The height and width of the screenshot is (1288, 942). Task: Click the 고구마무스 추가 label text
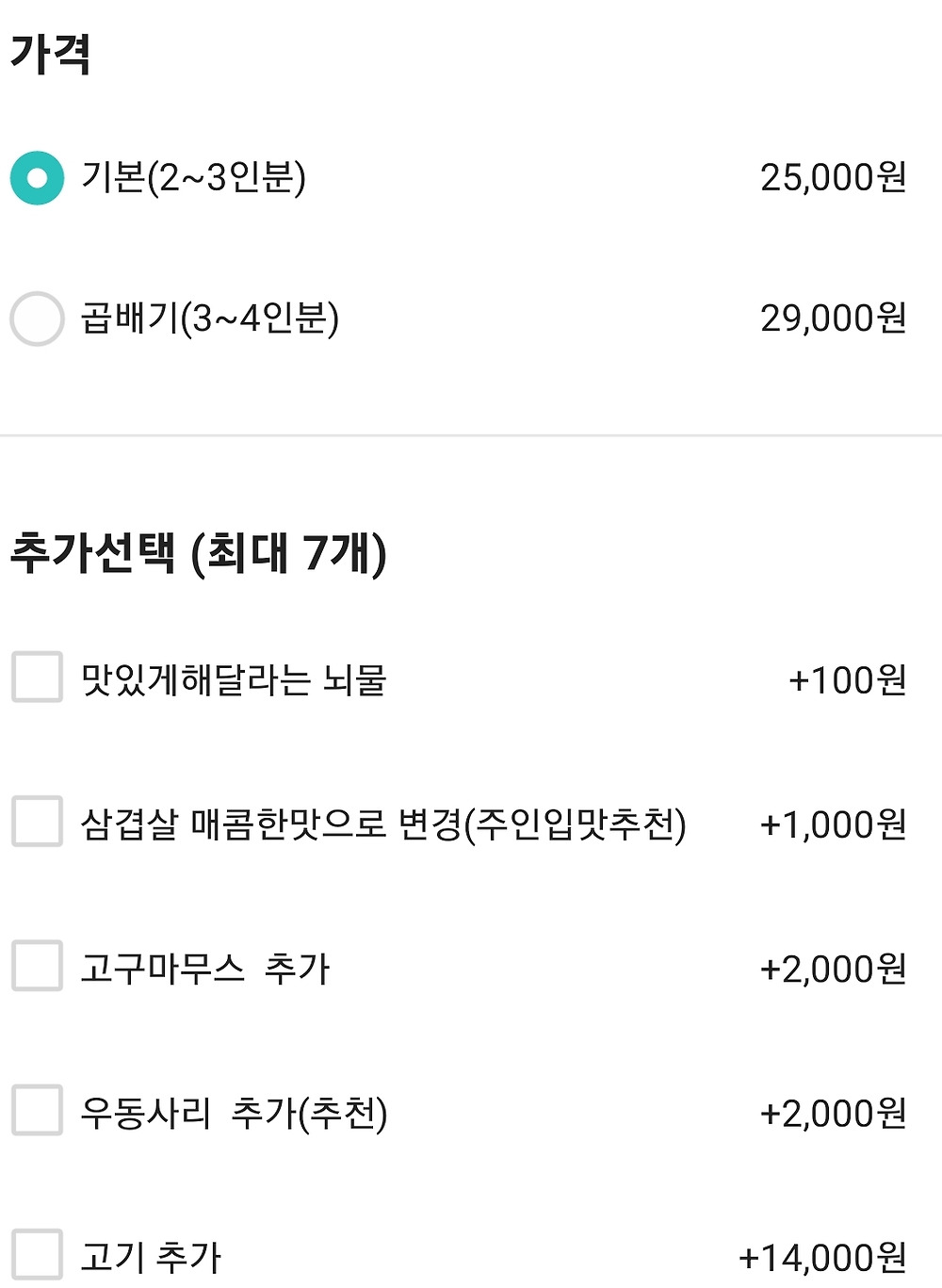click(x=204, y=969)
